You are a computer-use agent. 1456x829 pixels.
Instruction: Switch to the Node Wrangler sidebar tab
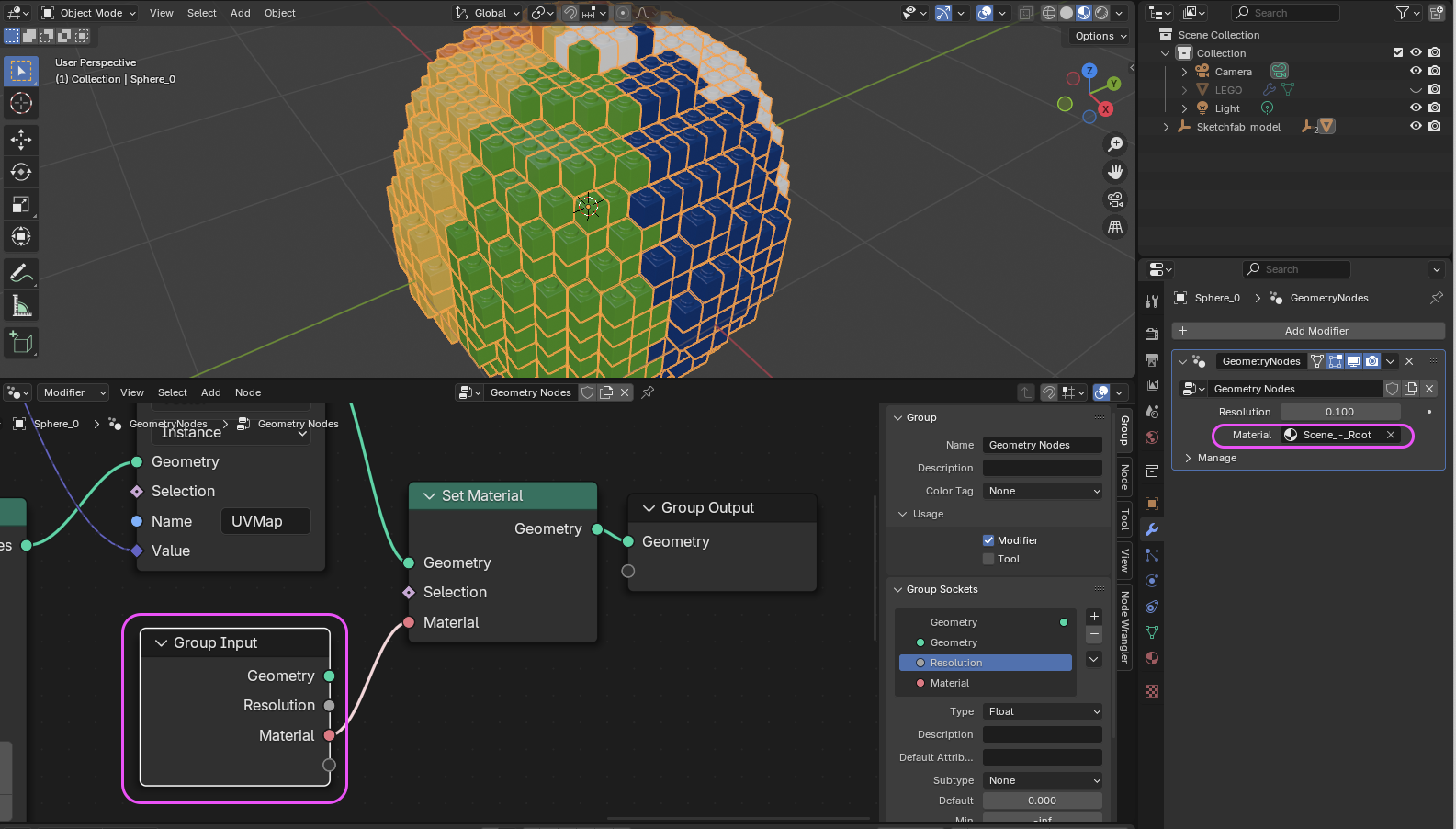pos(1124,627)
